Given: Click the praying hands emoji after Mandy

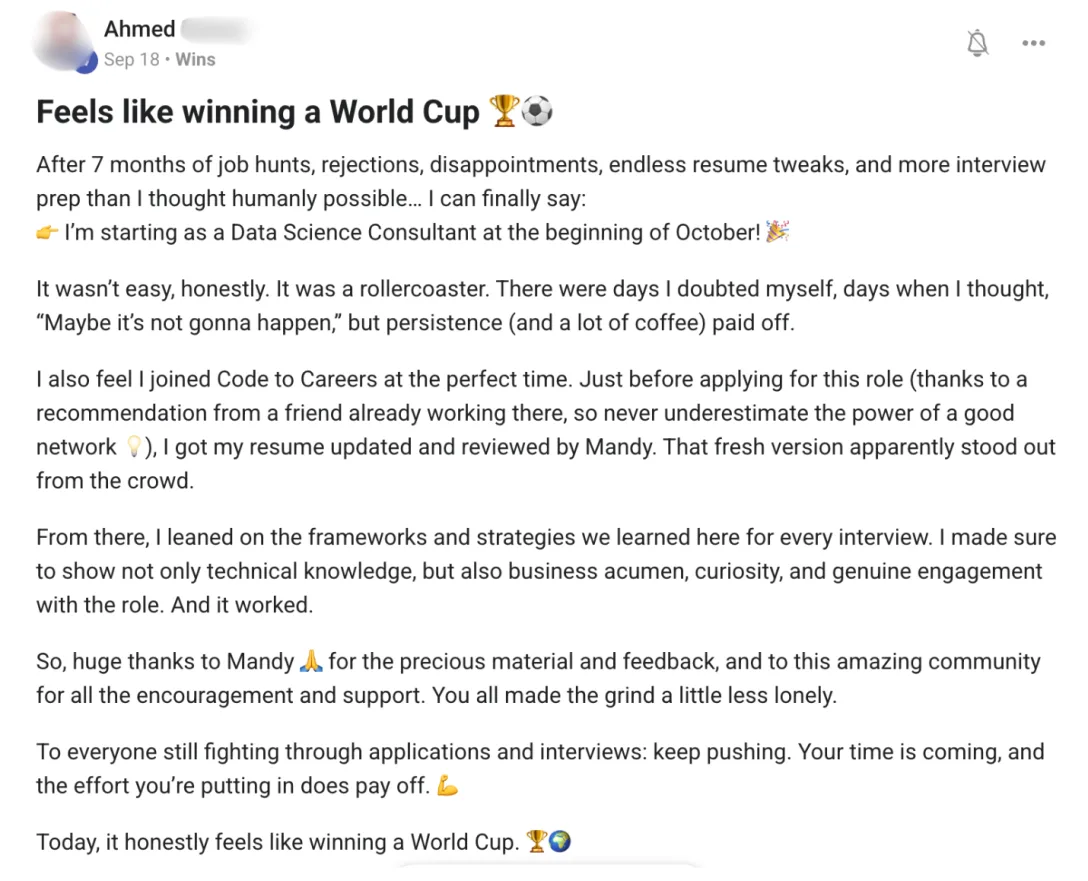Looking at the screenshot, I should 311,660.
